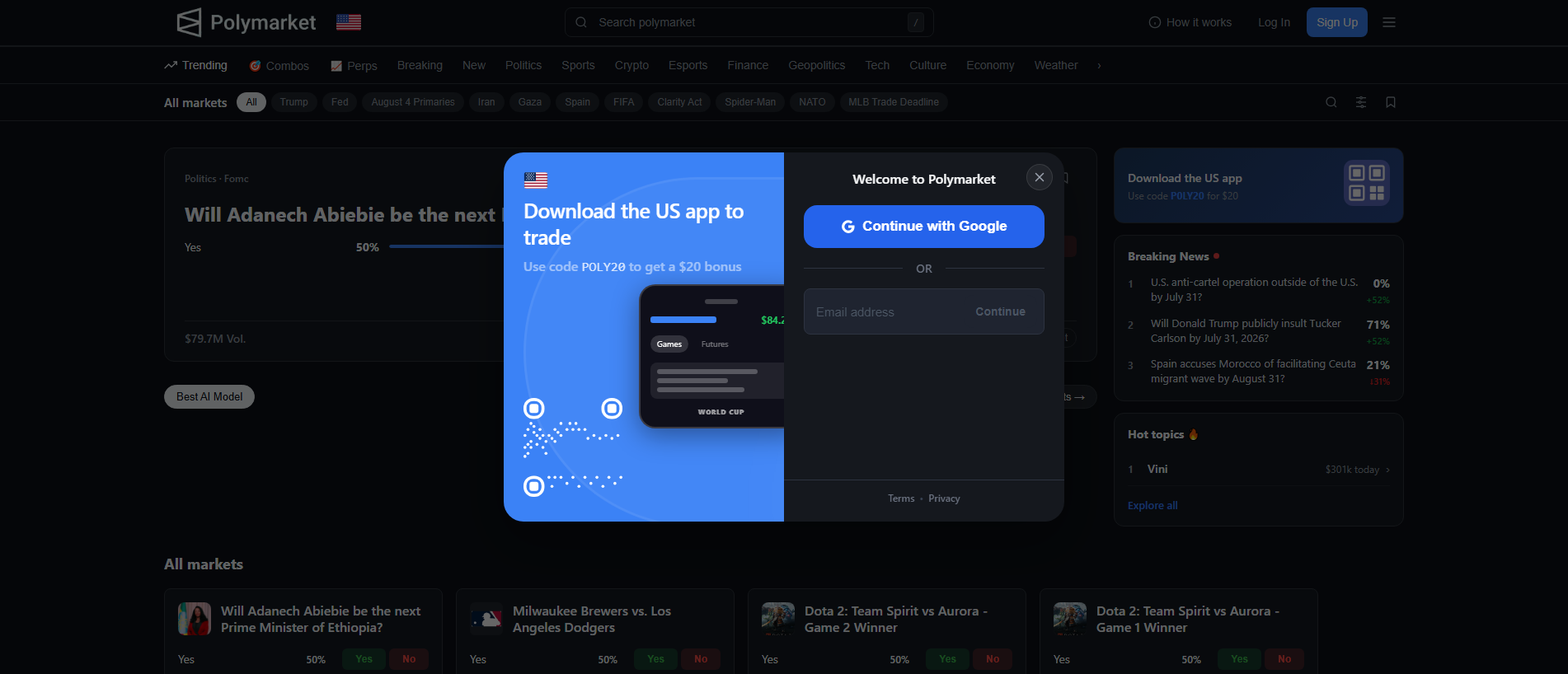Close the Welcome to Polymarket dialog
The height and width of the screenshot is (674, 1568).
[x=1040, y=177]
